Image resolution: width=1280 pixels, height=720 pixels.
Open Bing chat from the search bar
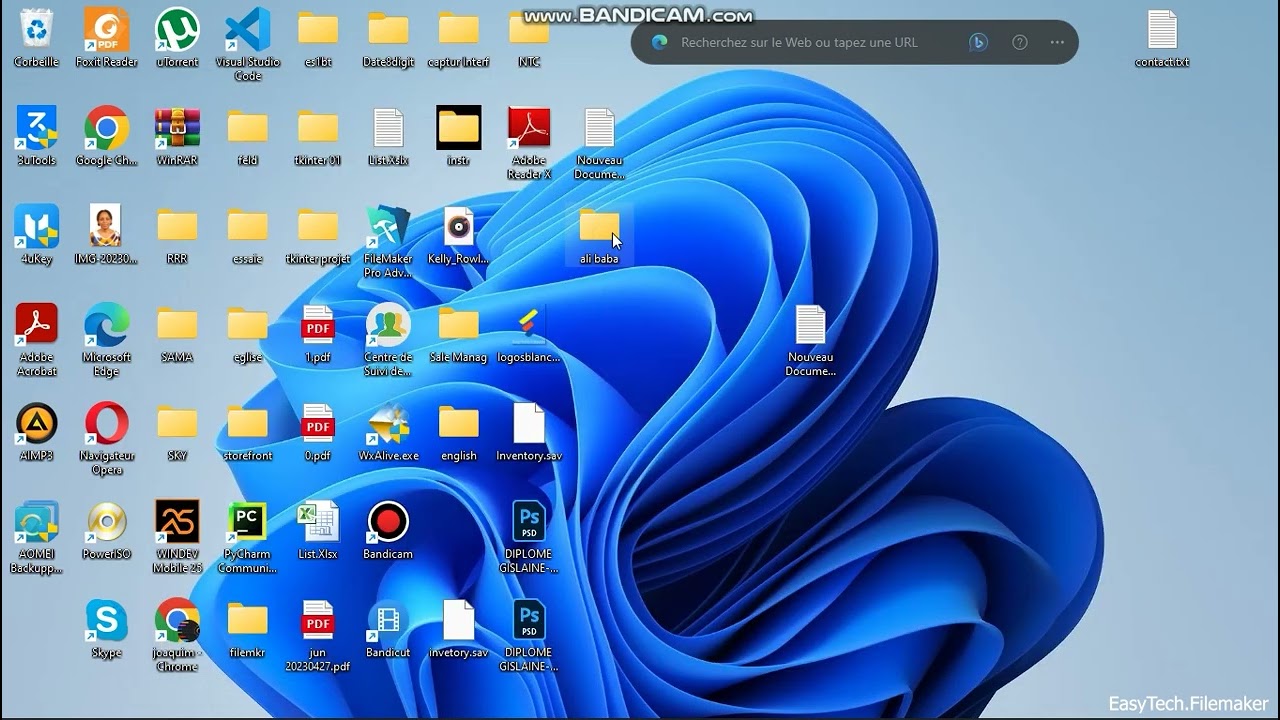coord(978,42)
